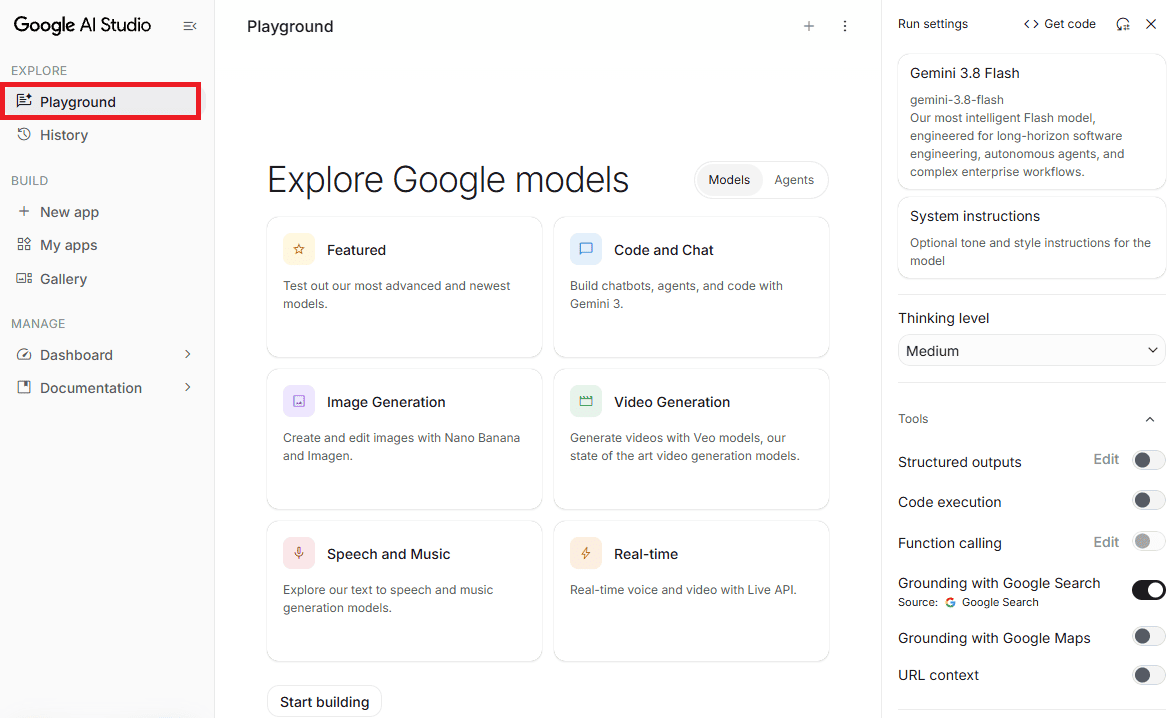1176x718 pixels.
Task: Click the Dashboard label in sidebar
Action: [x=76, y=355]
